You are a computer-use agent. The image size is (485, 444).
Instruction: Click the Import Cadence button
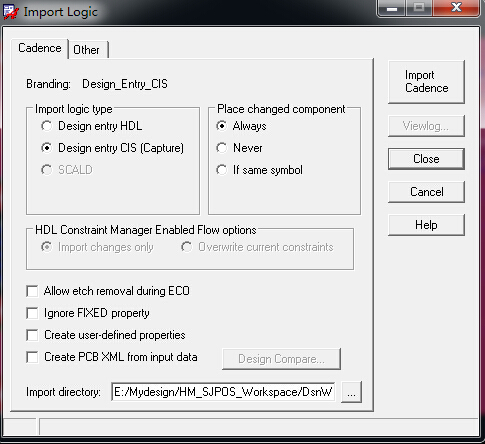pyautogui.click(x=426, y=82)
